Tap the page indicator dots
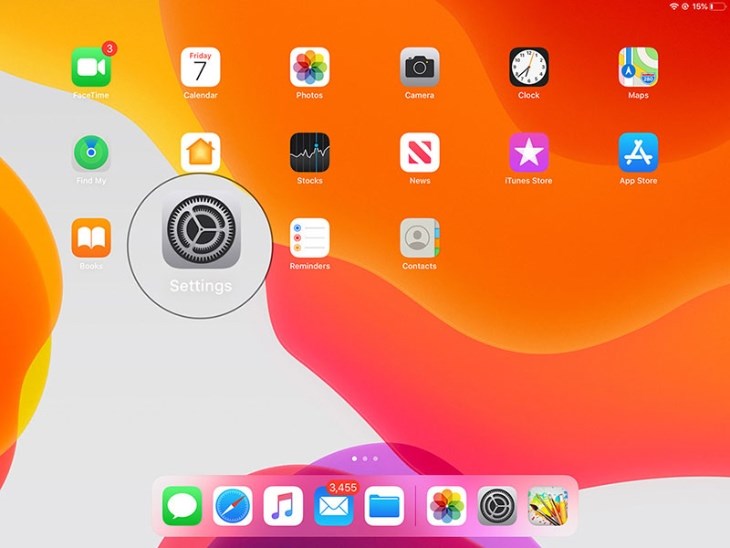 (x=365, y=459)
